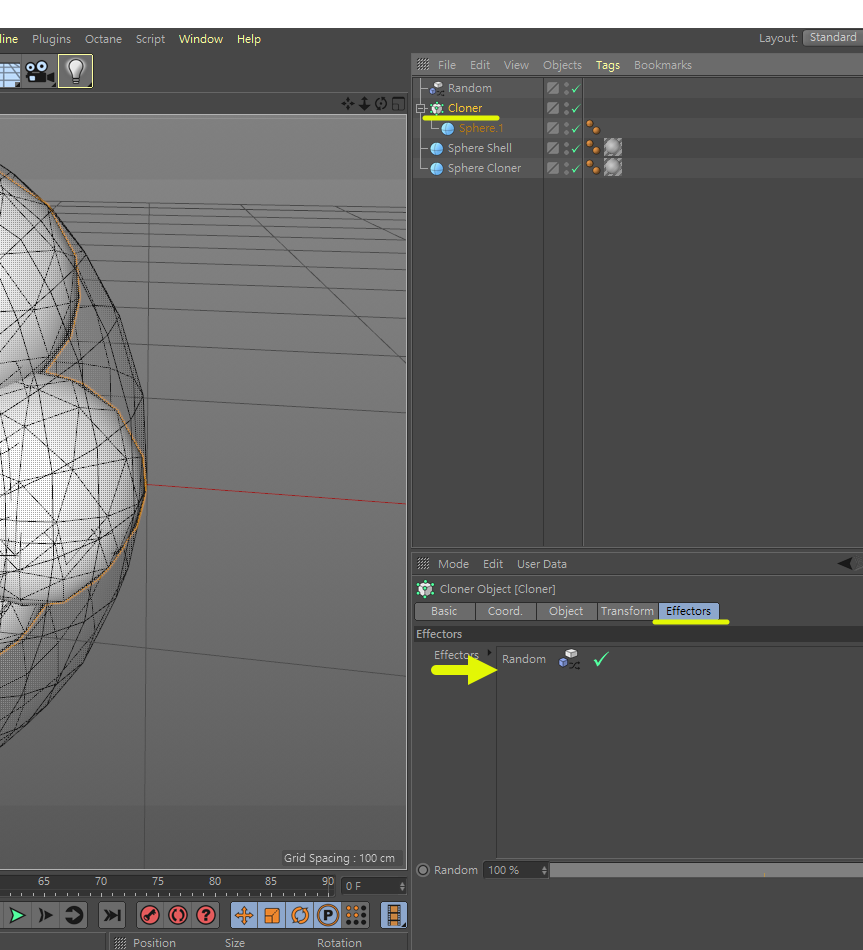Go to next keyframe

[45, 915]
